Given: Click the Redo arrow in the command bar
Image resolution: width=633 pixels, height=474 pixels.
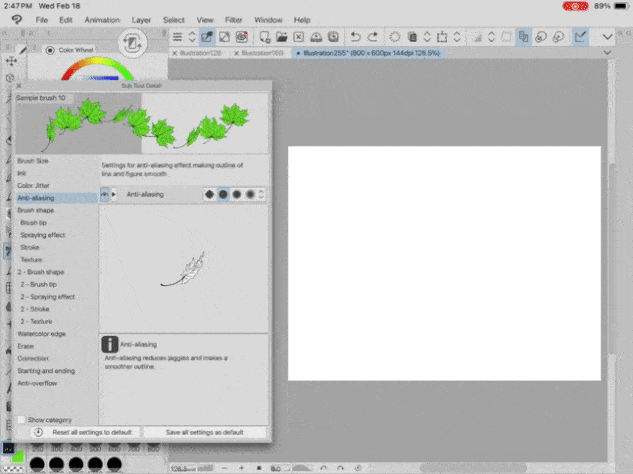Looking at the screenshot, I should pyautogui.click(x=373, y=37).
